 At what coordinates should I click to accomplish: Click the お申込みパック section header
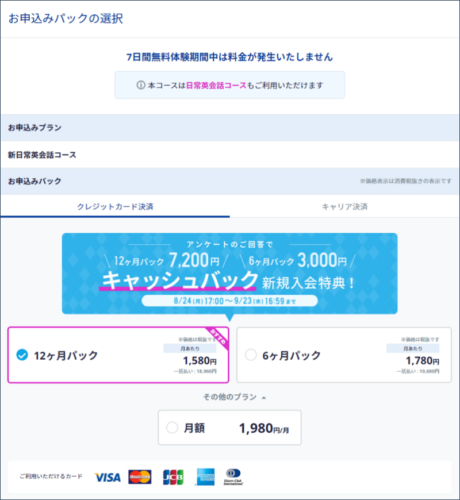pyautogui.click(x=230, y=181)
